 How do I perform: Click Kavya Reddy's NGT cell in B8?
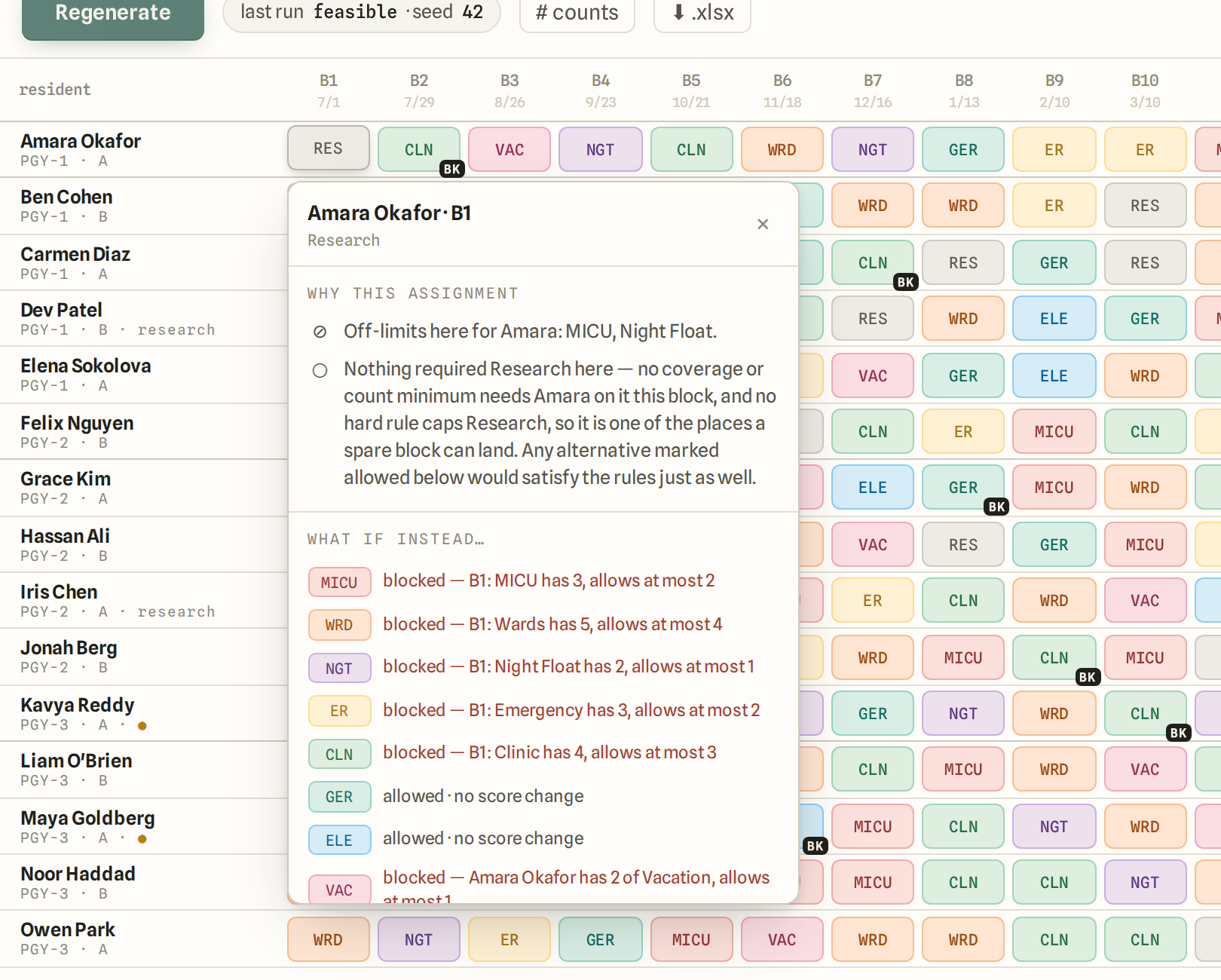coord(963,713)
